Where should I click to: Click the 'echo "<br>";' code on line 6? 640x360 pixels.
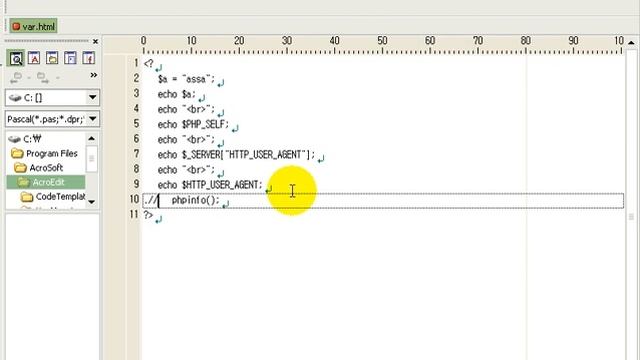tap(186, 139)
